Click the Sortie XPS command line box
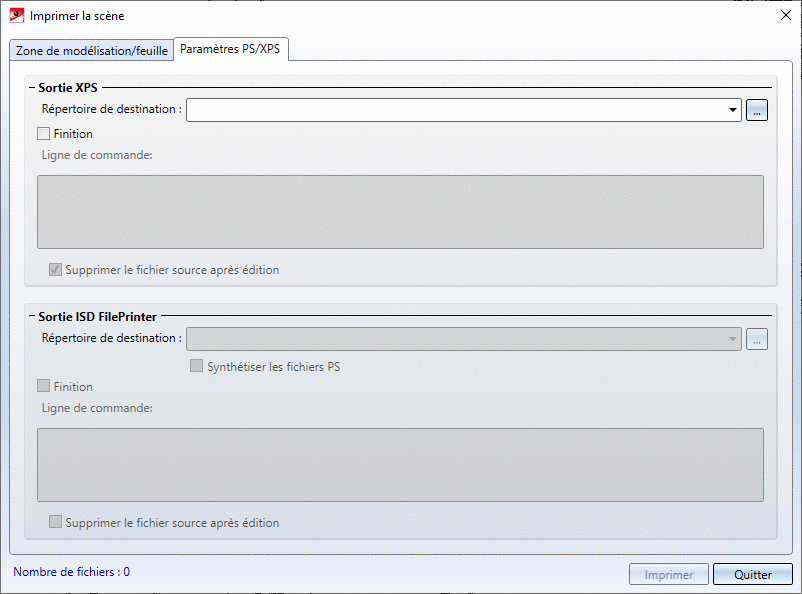Viewport: 802px width, 594px height. click(400, 212)
